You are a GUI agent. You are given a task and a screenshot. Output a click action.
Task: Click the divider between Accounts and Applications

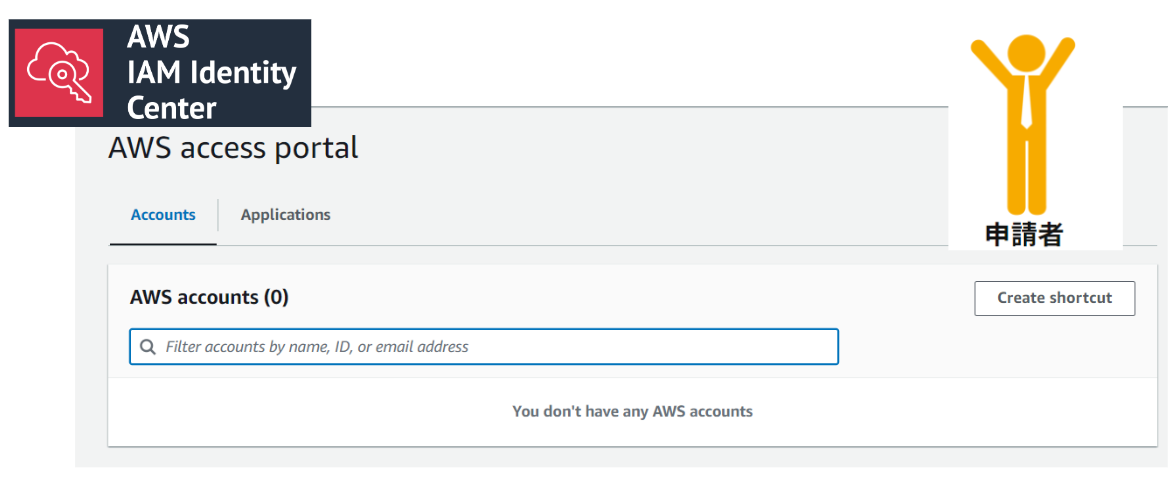pos(218,215)
